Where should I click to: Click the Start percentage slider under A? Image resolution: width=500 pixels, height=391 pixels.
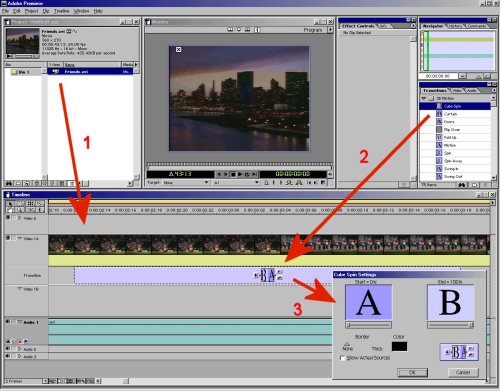tap(368, 325)
